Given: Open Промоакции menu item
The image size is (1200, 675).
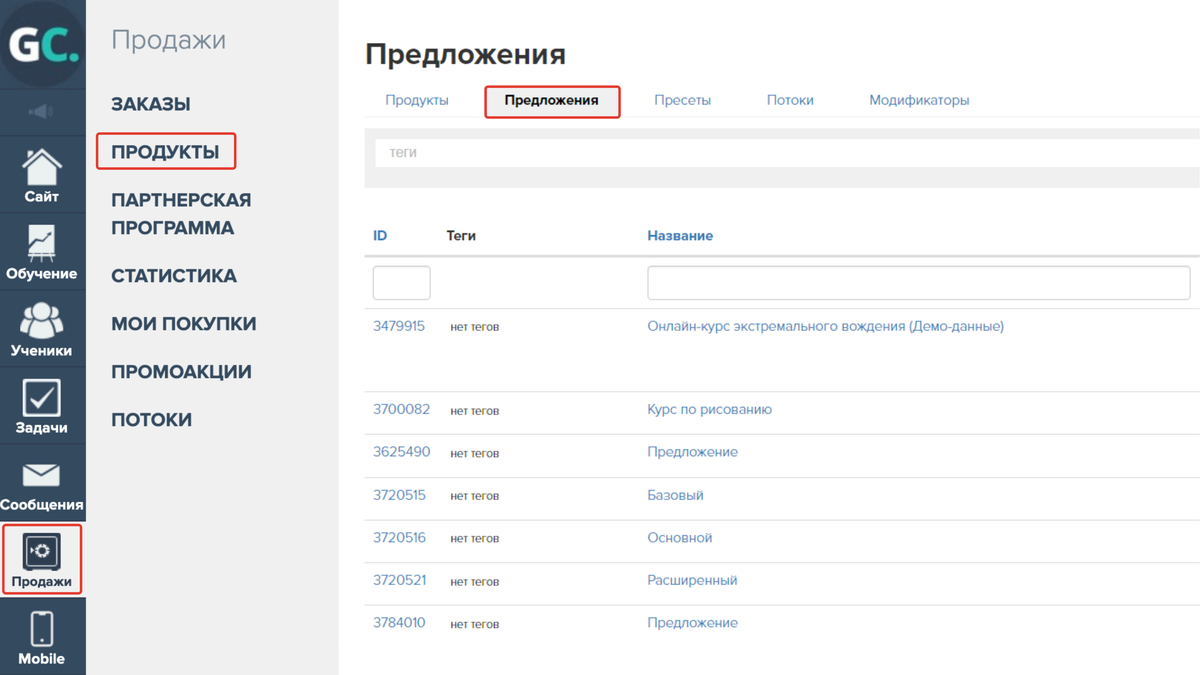Looking at the screenshot, I should pos(181,372).
